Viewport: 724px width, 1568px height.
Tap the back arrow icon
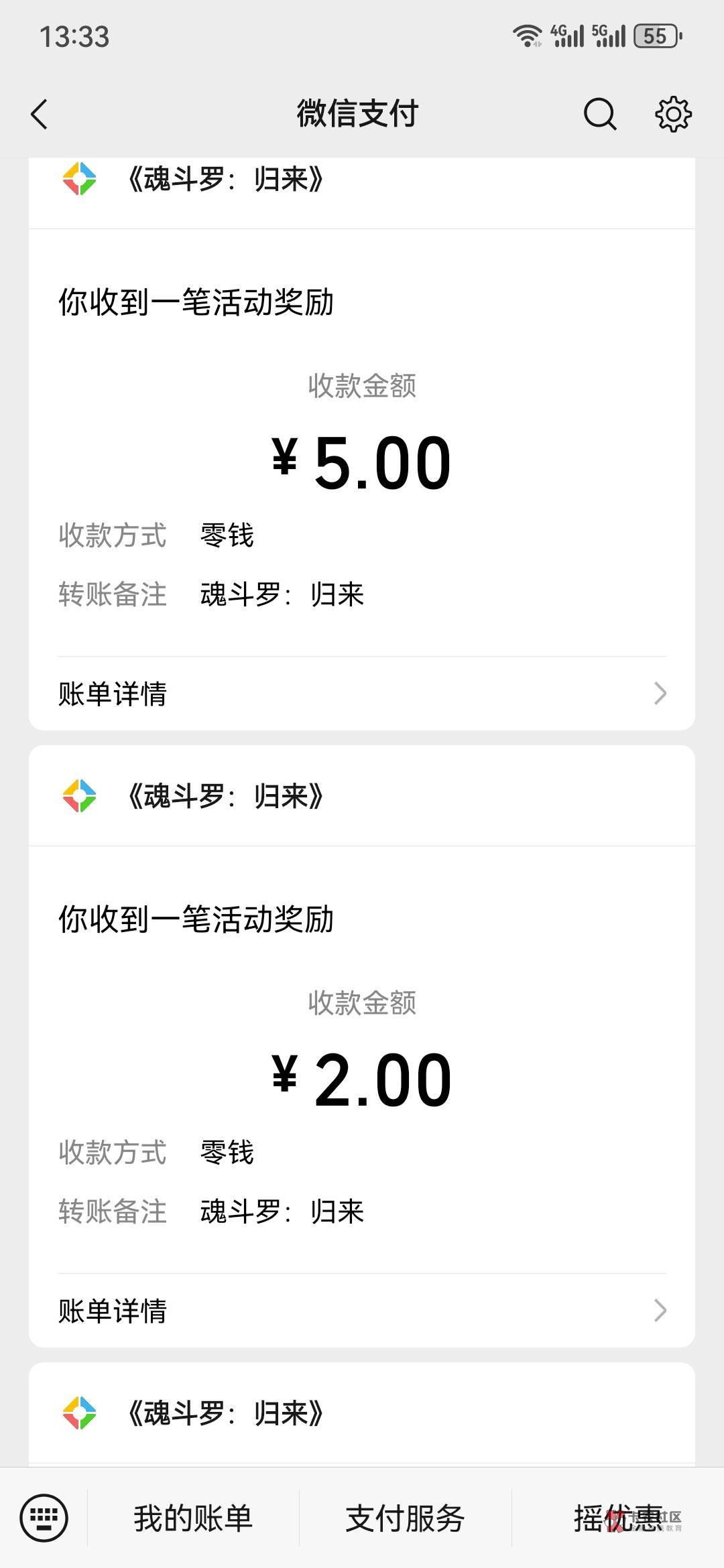[x=40, y=114]
